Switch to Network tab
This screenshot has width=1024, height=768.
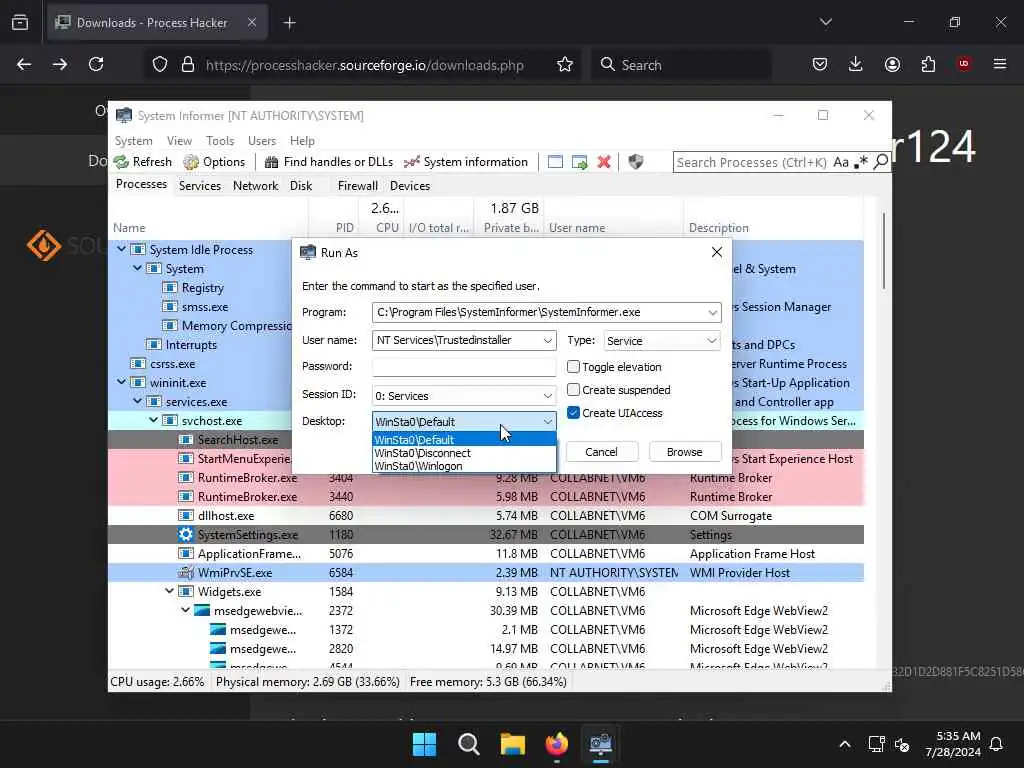(x=255, y=186)
